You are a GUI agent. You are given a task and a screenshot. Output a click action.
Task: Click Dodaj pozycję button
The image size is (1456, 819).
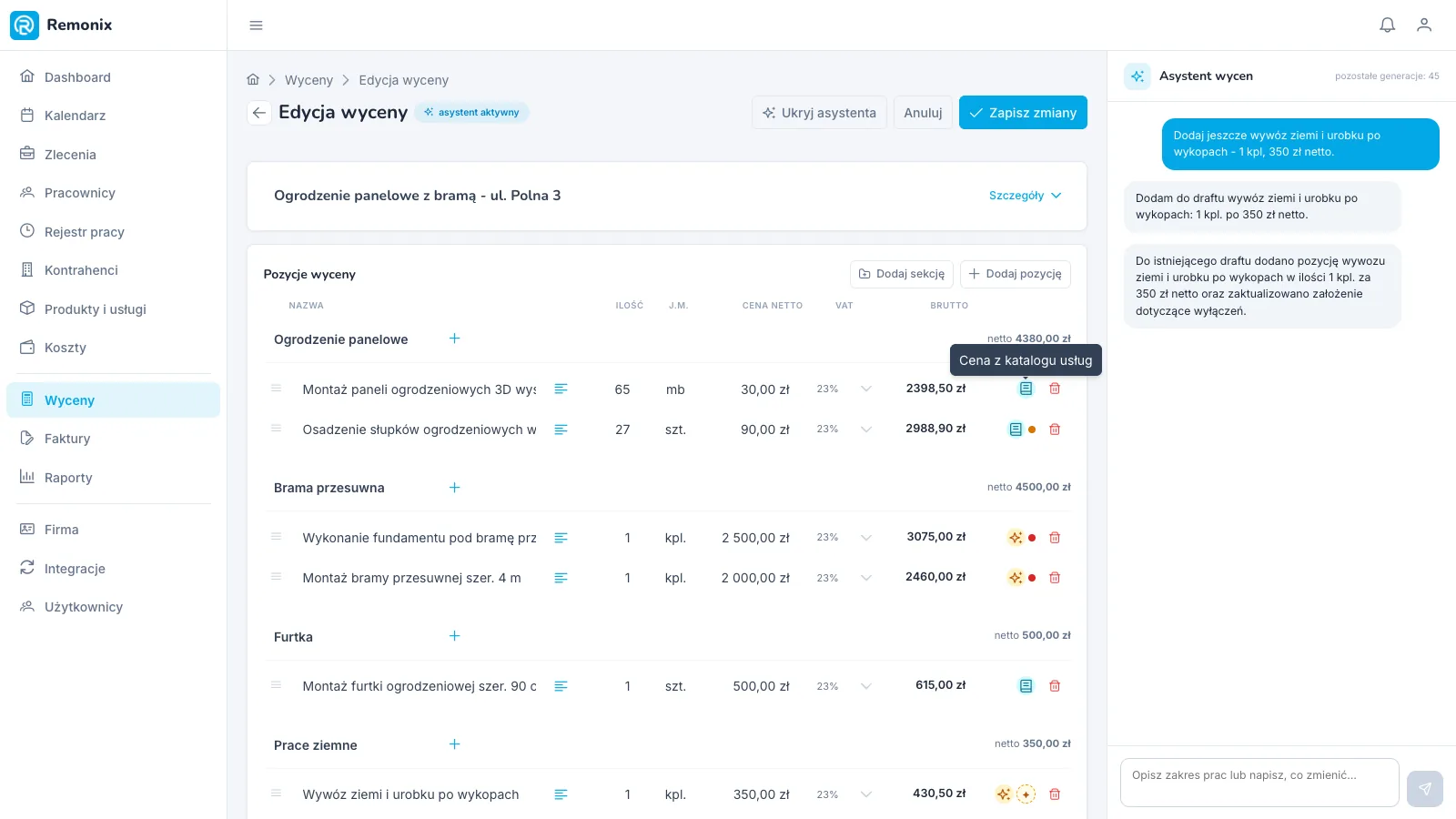point(1015,274)
